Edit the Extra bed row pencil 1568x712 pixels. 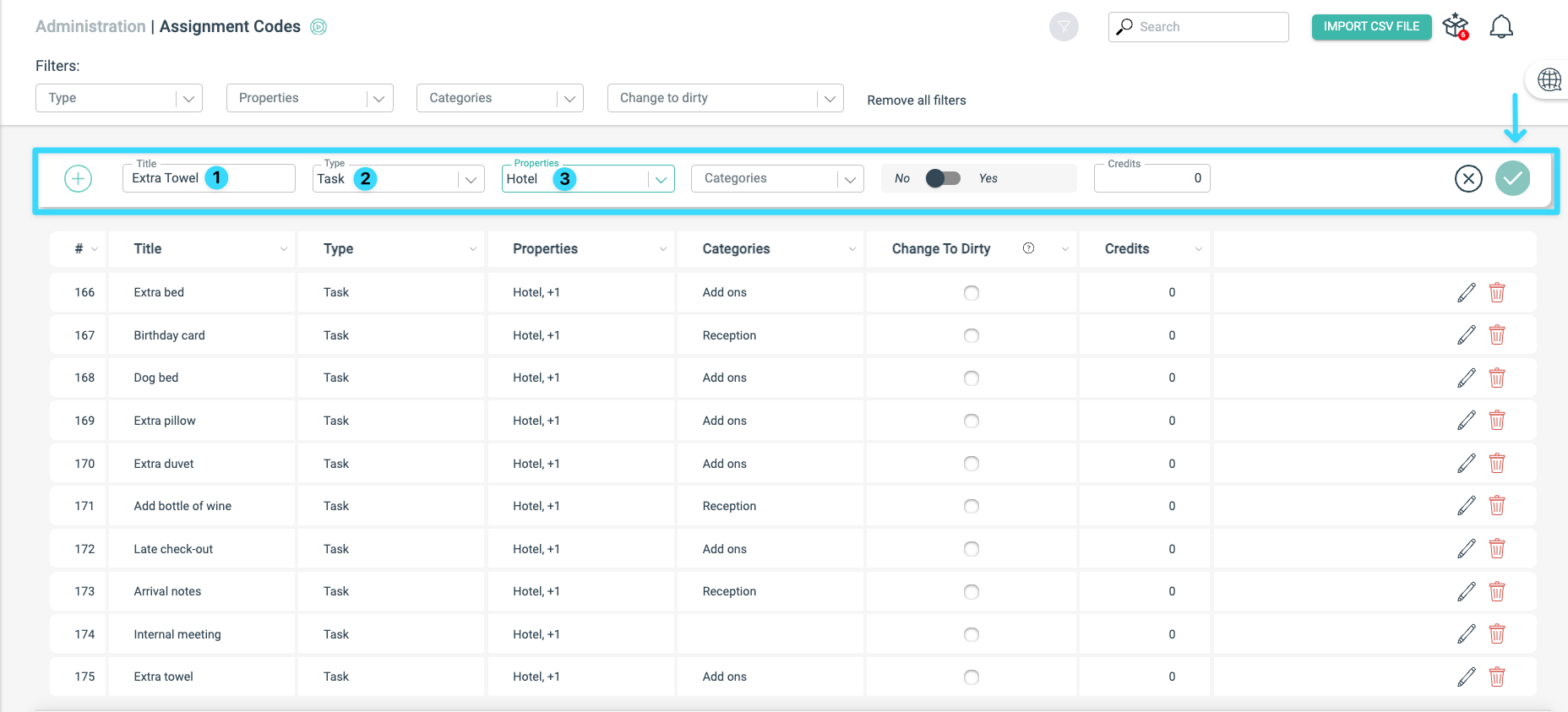click(x=1467, y=292)
